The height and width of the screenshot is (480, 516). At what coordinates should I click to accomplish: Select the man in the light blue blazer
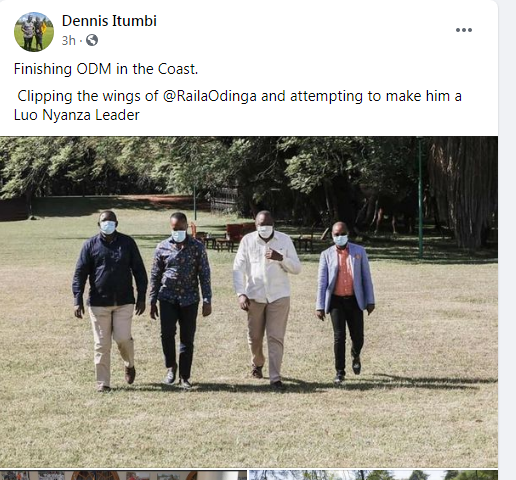345,302
